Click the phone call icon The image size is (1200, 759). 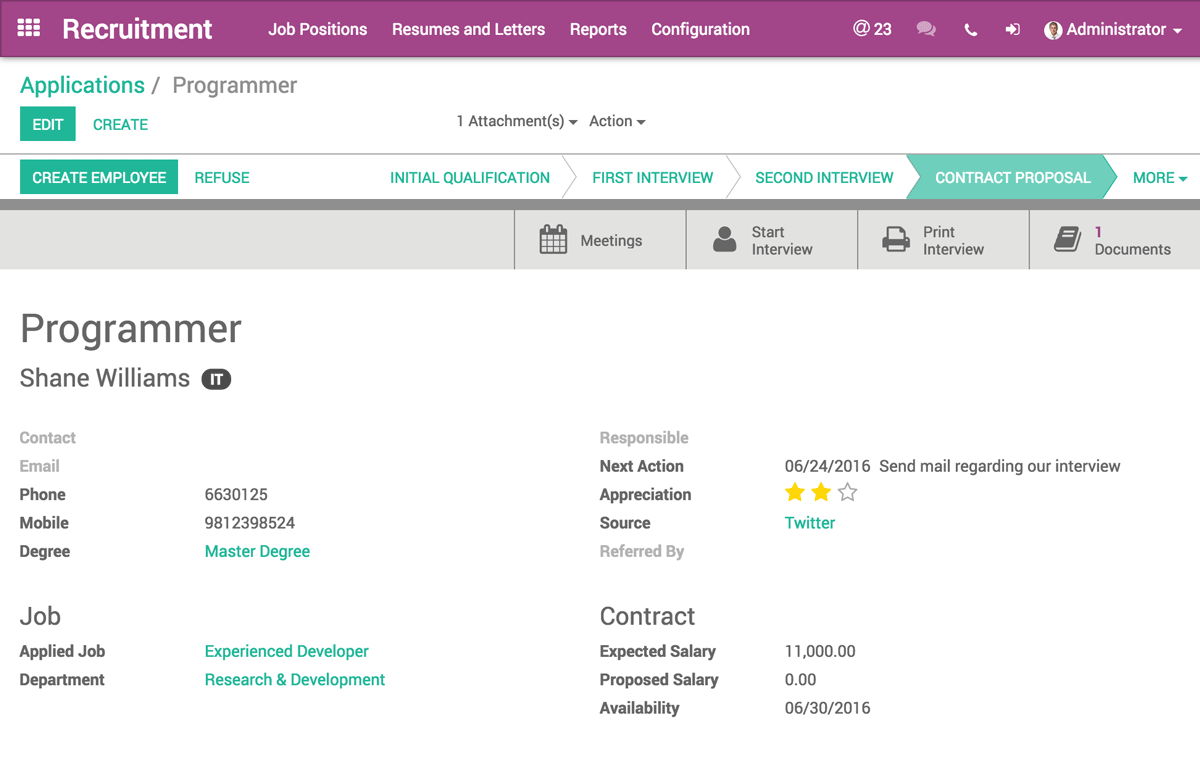pyautogui.click(x=970, y=30)
